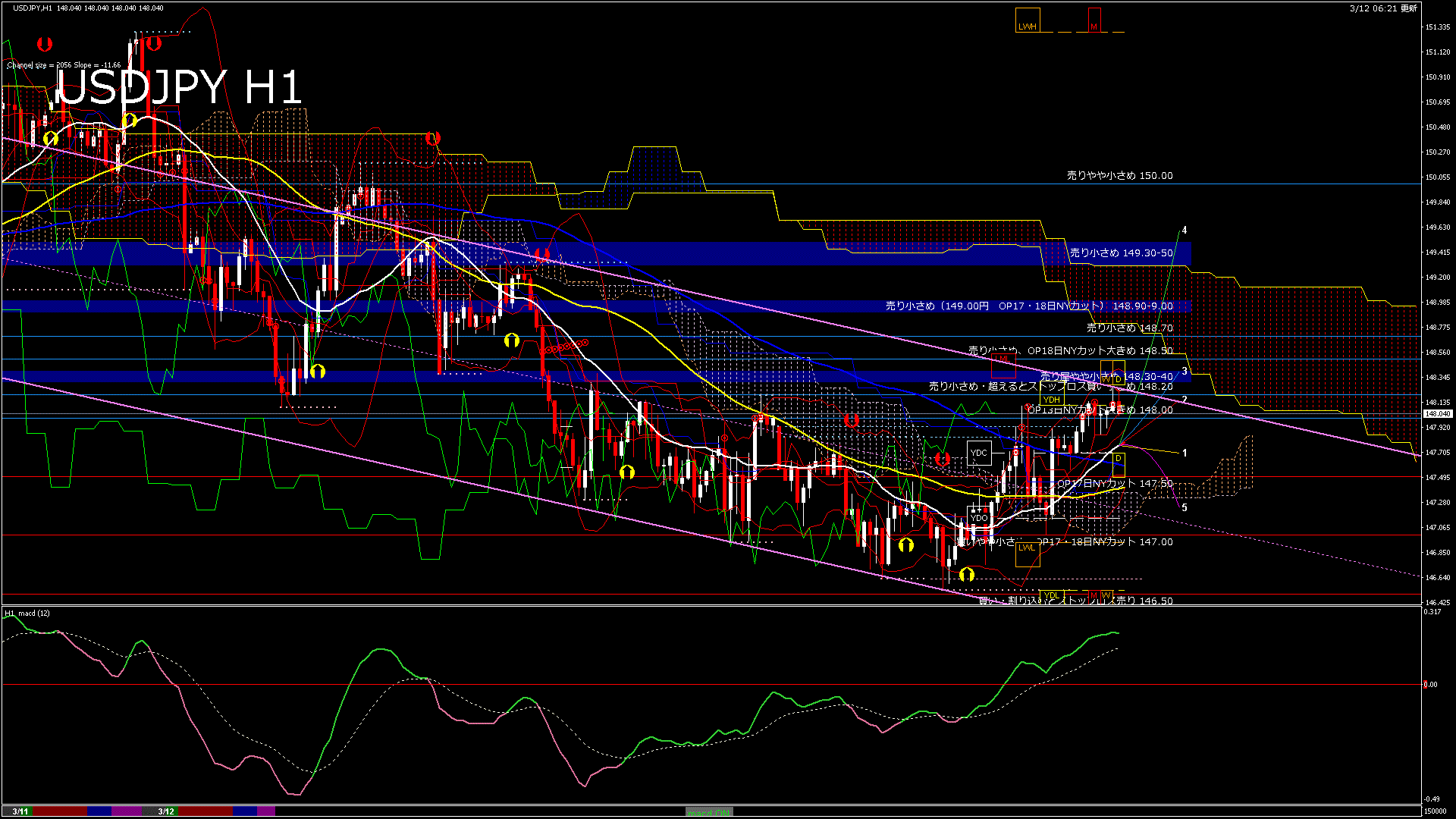Click -0.49 on the MACD scale
Screen dimensions: 1456x819
pyautogui.click(x=1432, y=799)
